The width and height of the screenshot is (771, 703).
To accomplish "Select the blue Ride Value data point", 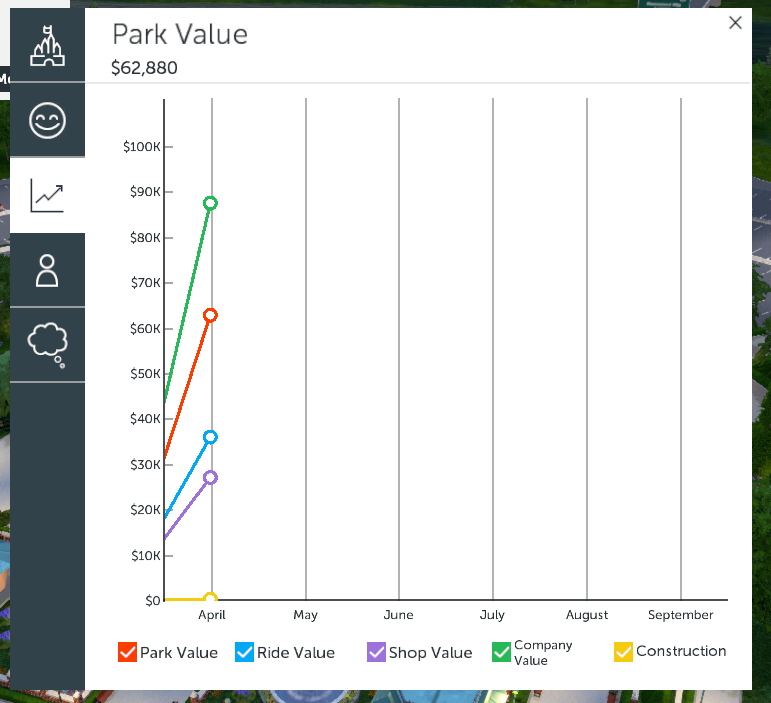I will [210, 437].
